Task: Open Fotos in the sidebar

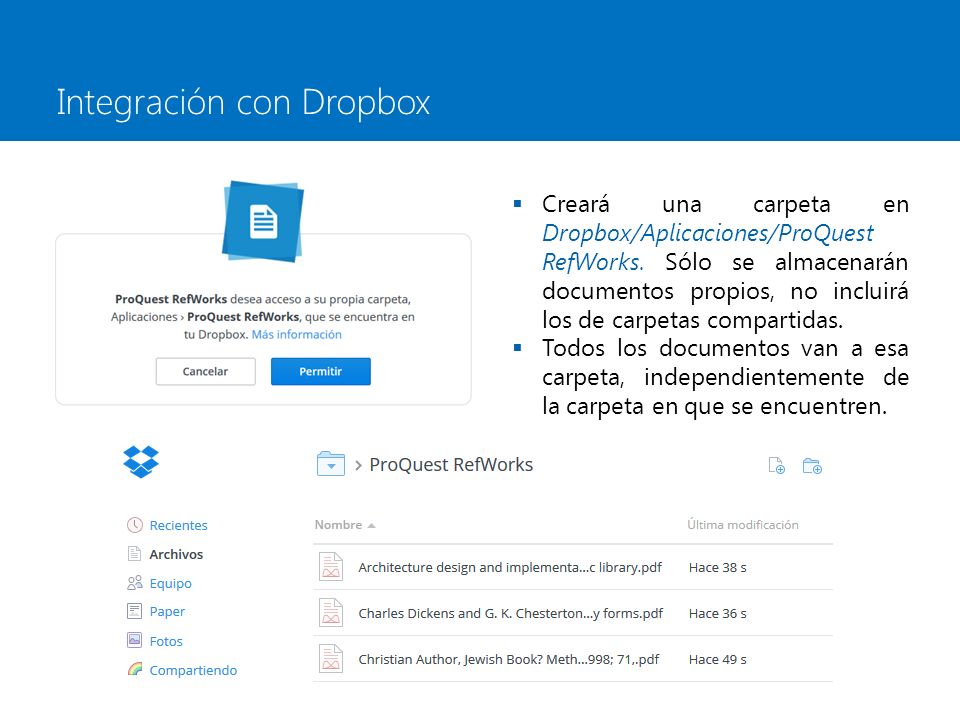Action: point(166,641)
